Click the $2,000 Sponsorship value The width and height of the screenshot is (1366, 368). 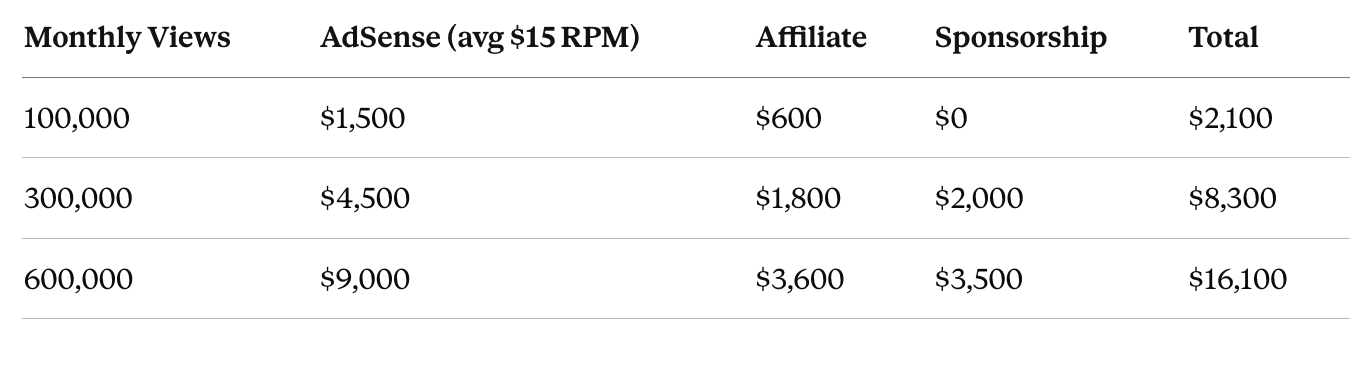[979, 199]
